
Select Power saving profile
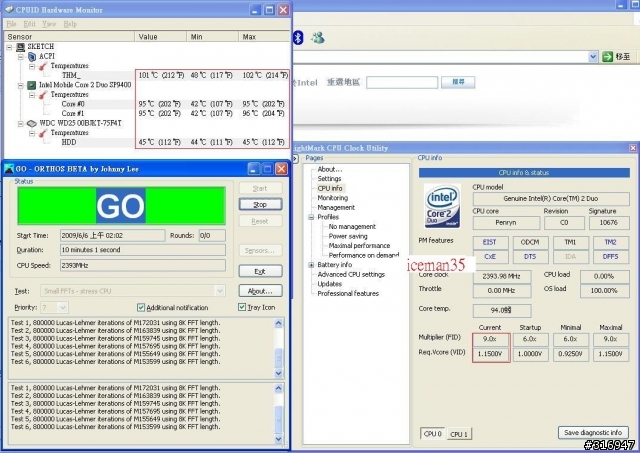click(348, 236)
